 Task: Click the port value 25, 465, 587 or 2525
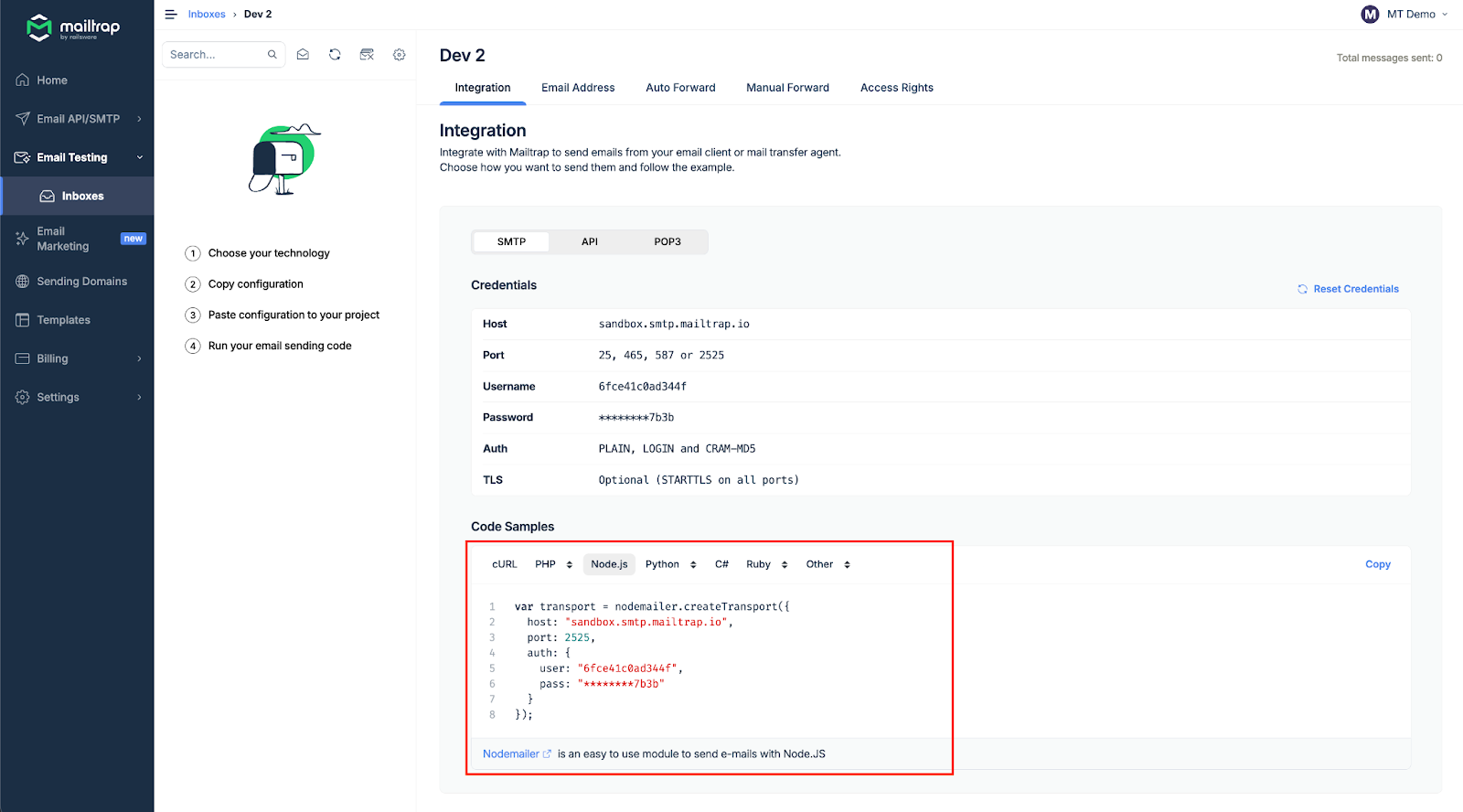[x=661, y=355]
